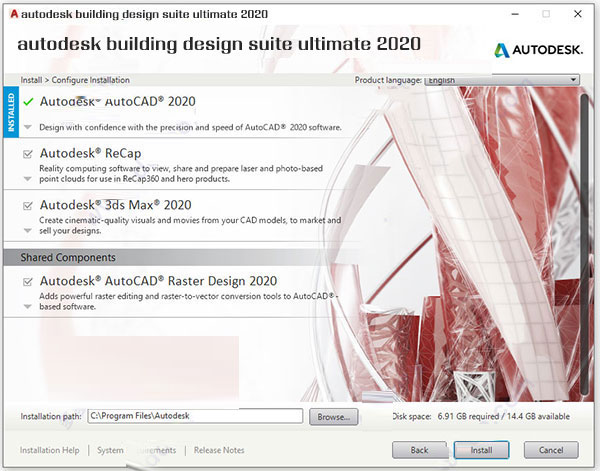Toggle the Autodesk 3ds Max 2020 checkbox
600x471 pixels.
click(28, 205)
